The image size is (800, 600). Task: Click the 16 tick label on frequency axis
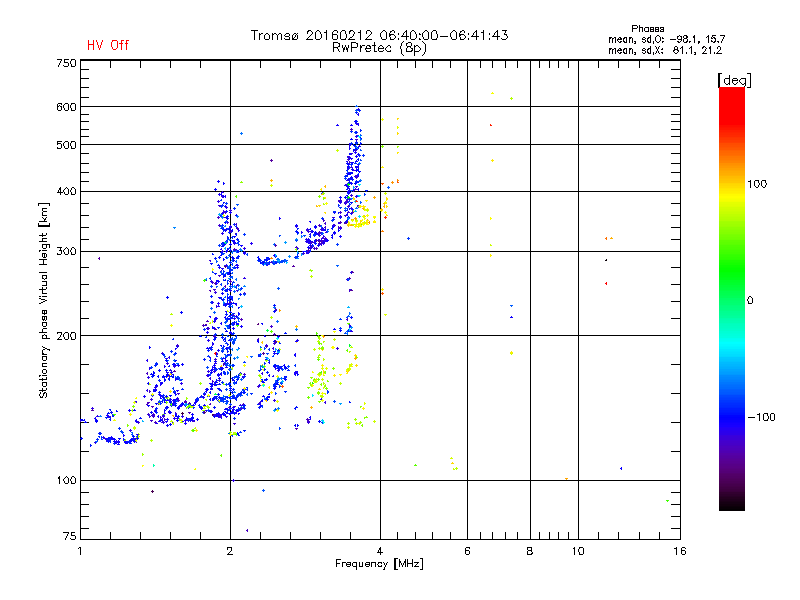tap(680, 551)
